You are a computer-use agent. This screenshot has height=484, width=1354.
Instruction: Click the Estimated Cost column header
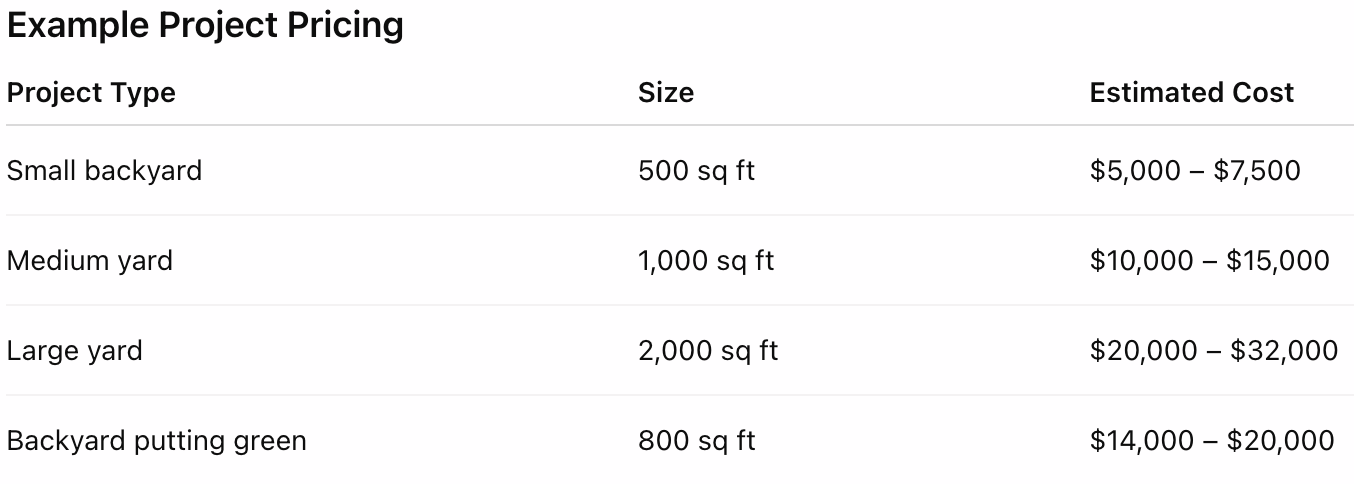point(1191,93)
